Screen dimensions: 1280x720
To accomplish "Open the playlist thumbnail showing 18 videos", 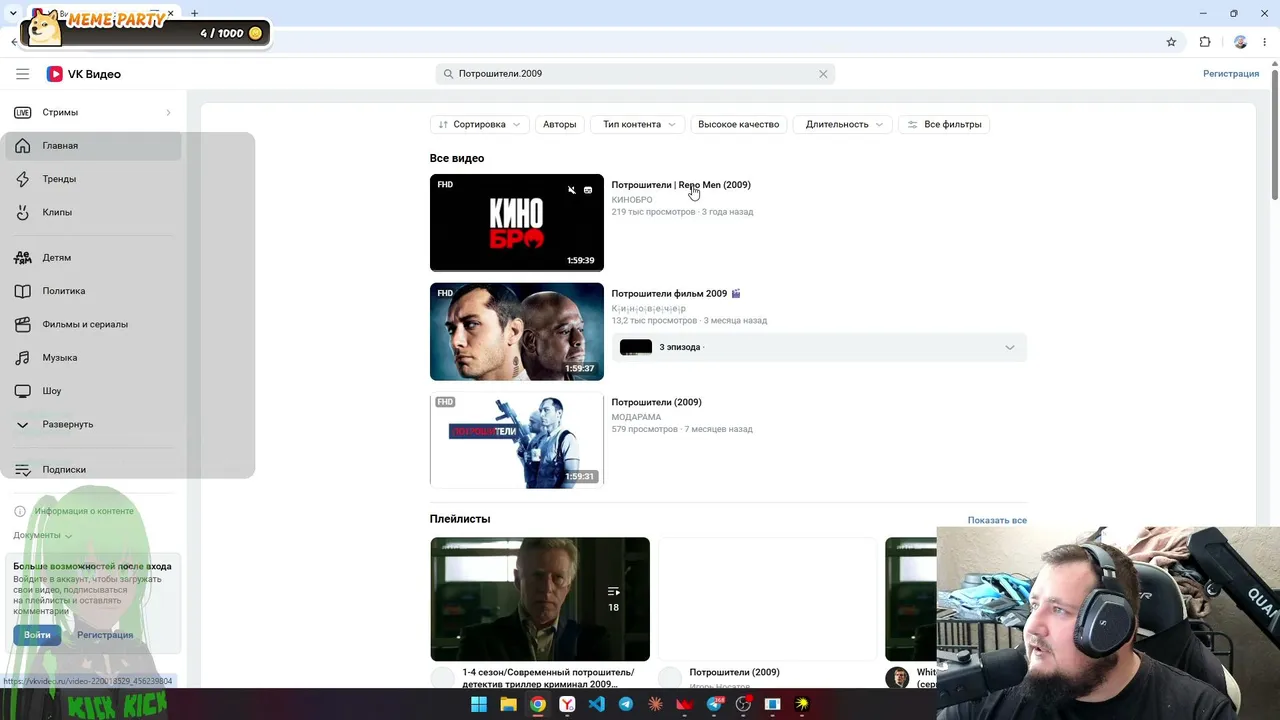I will pos(540,599).
